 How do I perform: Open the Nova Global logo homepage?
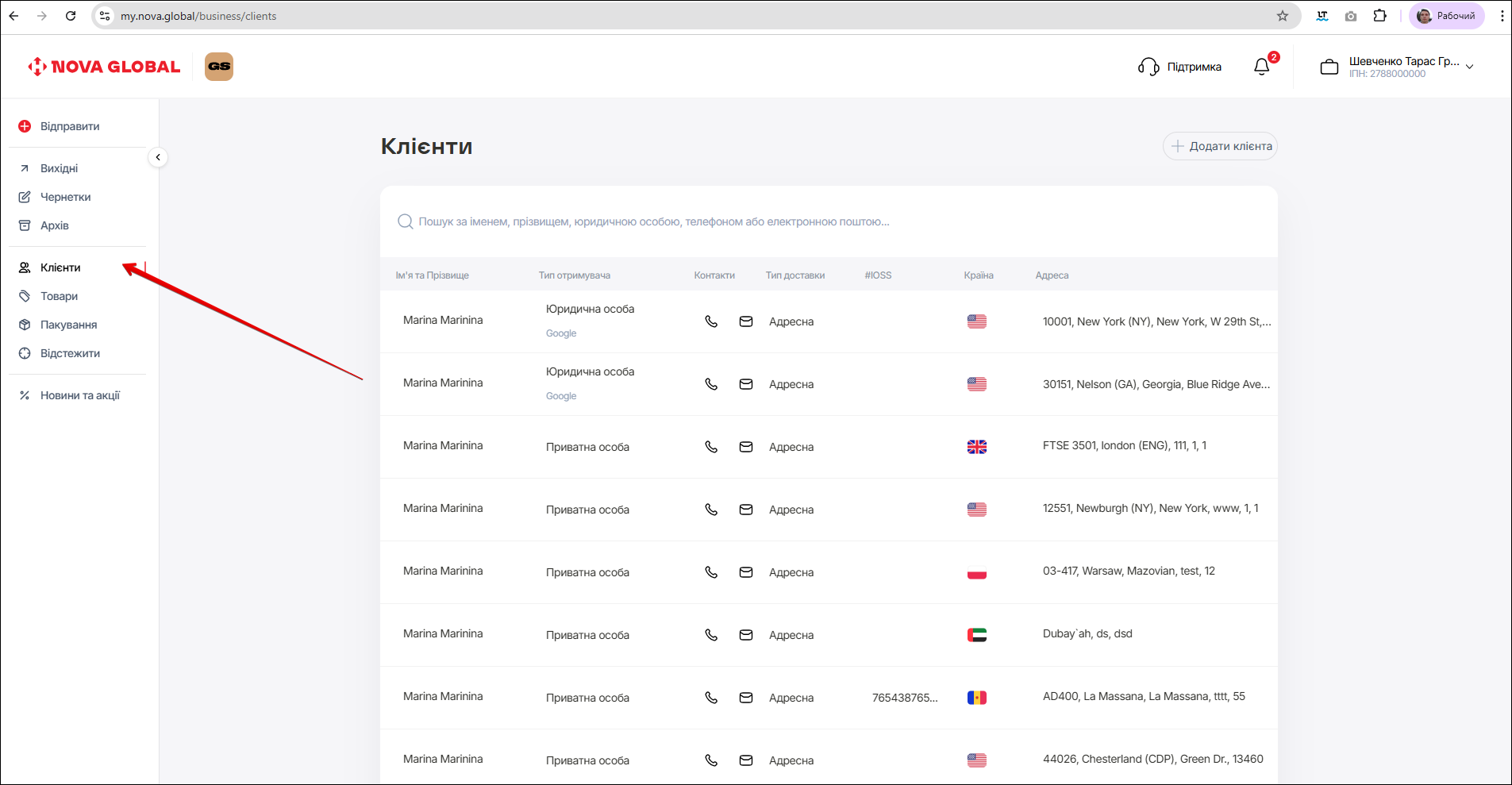pyautogui.click(x=104, y=67)
